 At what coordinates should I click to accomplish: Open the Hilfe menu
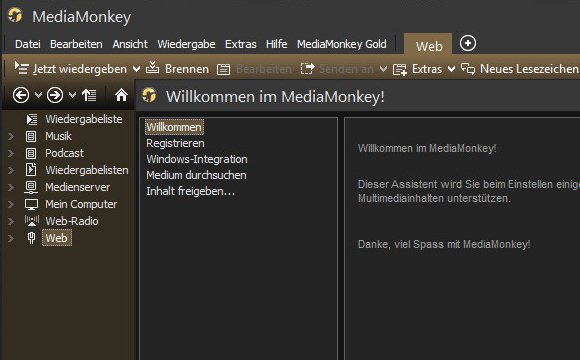pos(276,44)
